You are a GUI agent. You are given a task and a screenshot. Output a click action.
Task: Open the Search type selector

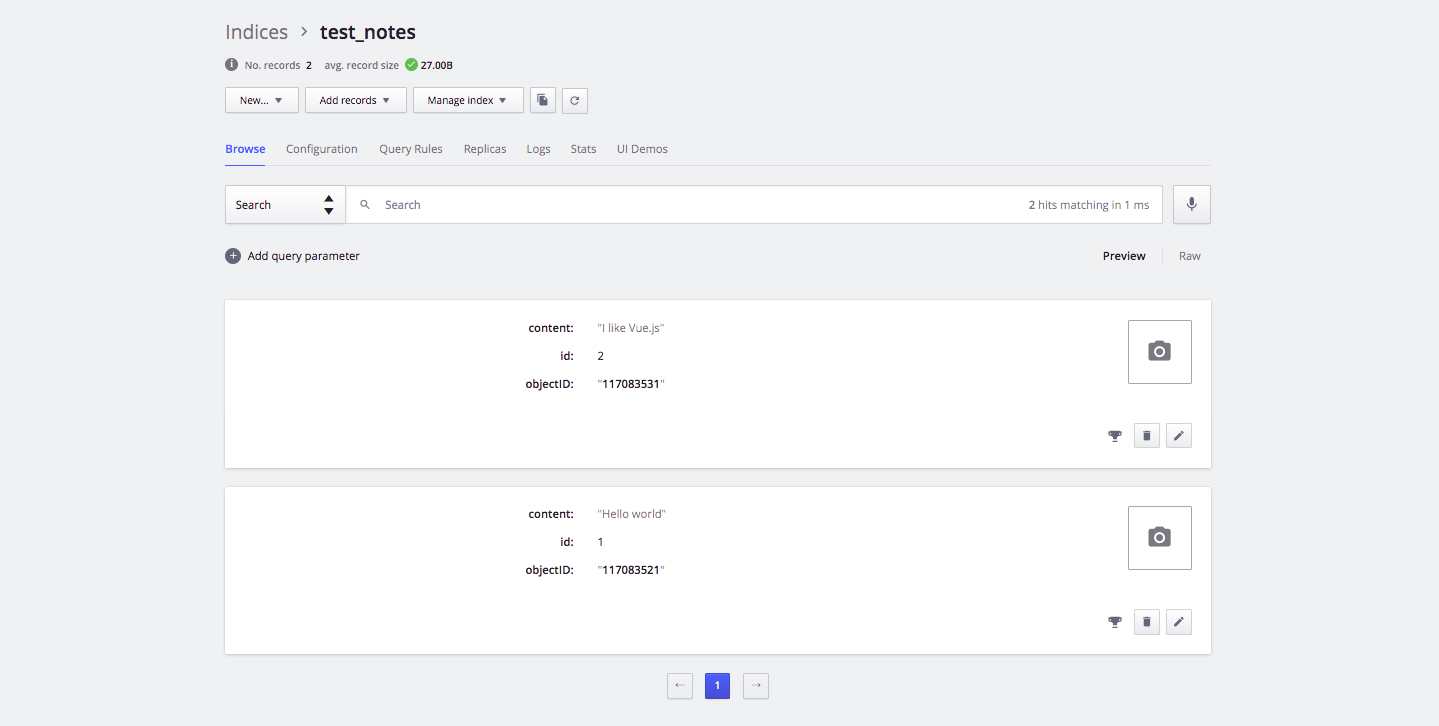285,205
